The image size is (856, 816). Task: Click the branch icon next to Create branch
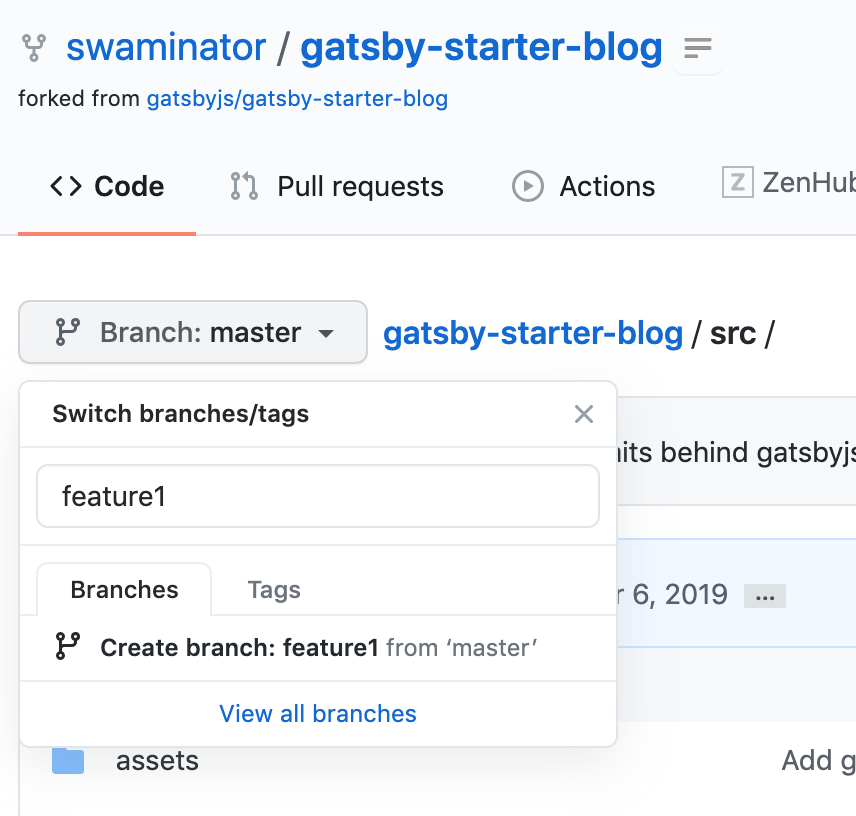[67, 647]
